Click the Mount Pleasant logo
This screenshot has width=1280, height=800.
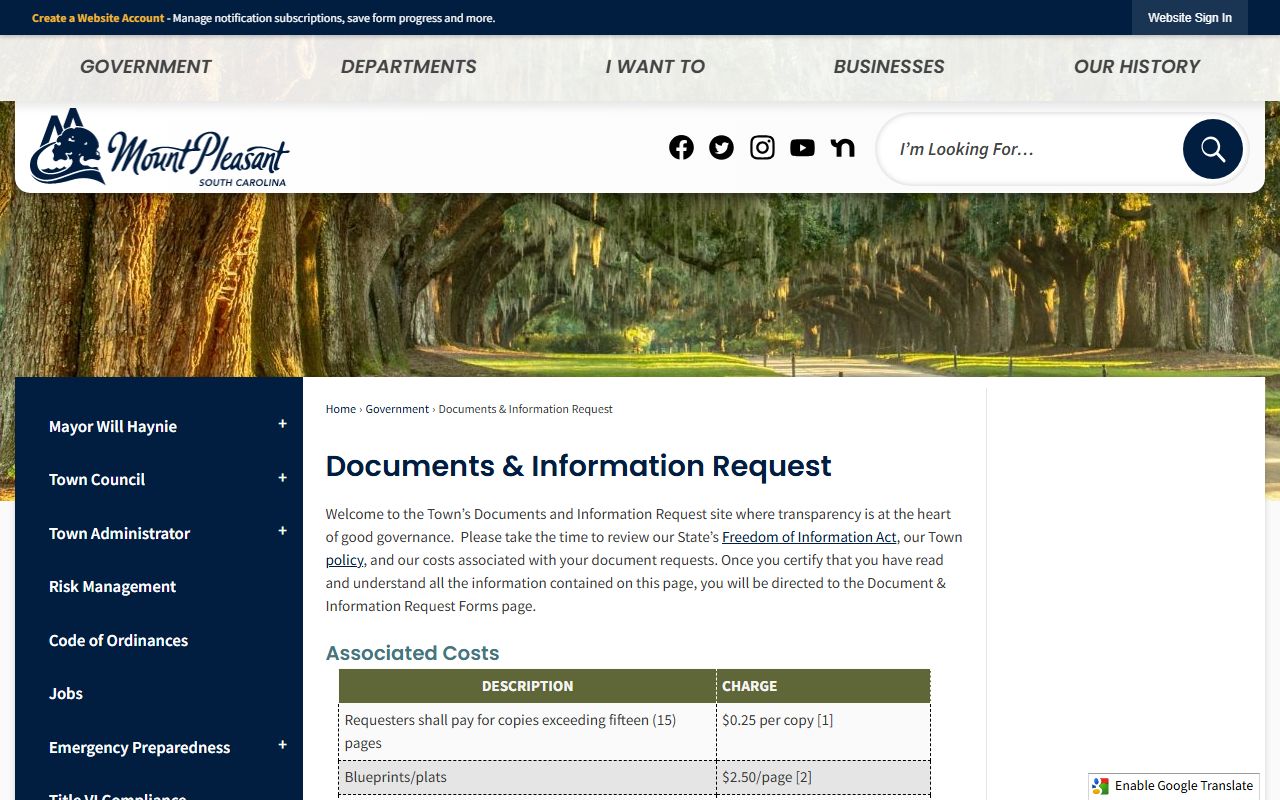[x=160, y=148]
